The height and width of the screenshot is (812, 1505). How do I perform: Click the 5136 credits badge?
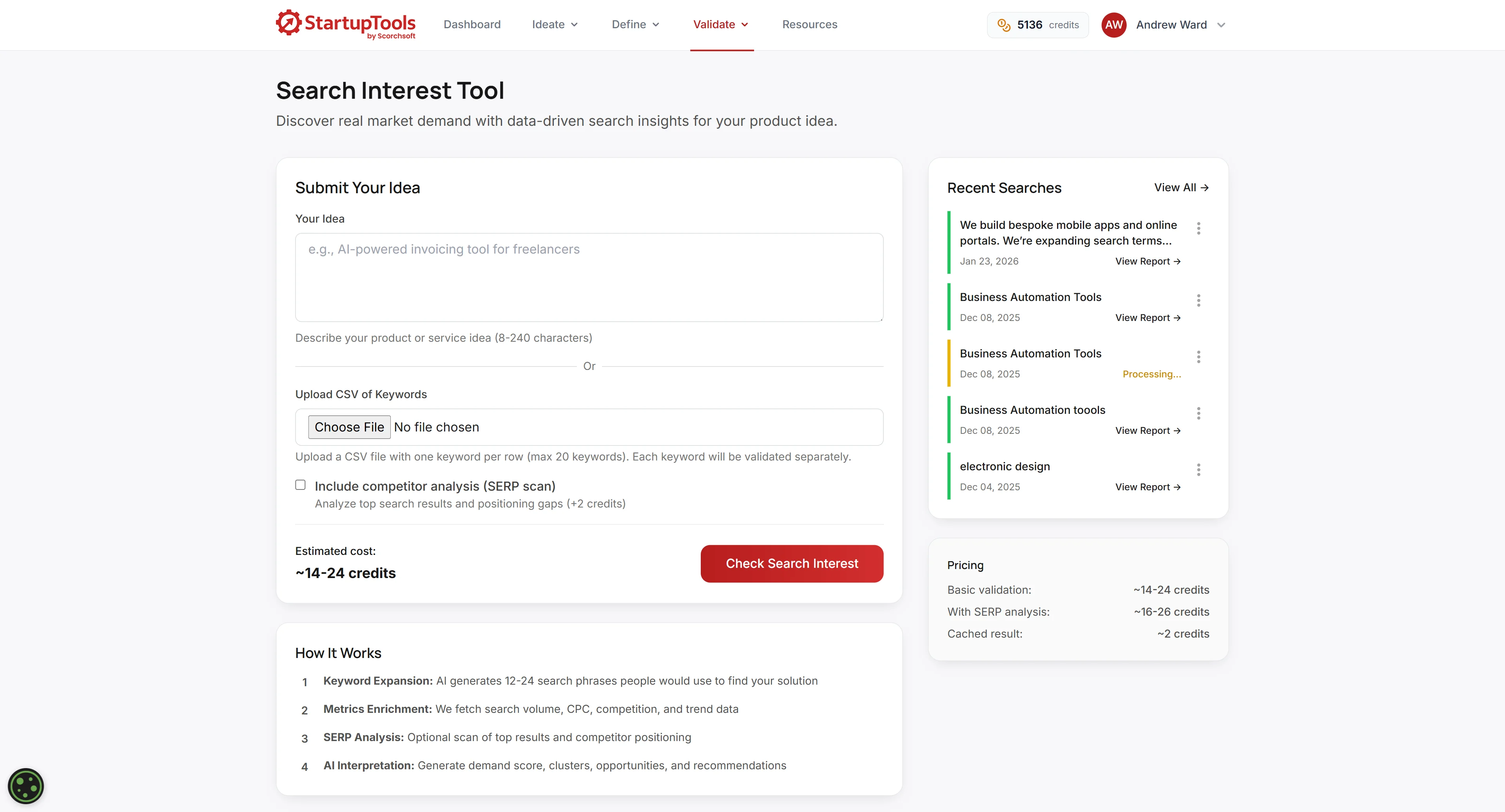tap(1037, 25)
